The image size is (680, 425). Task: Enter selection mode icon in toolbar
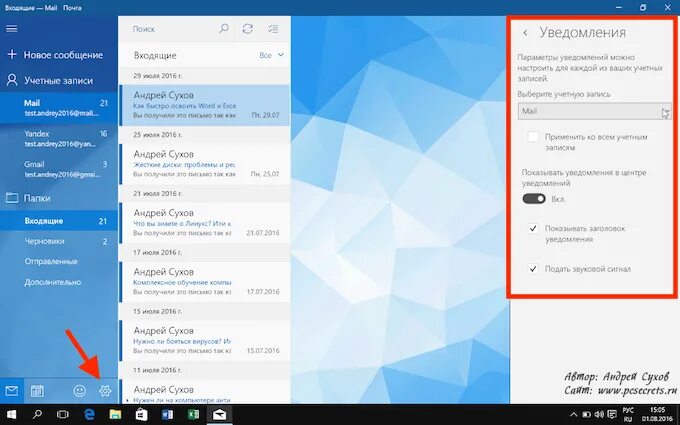click(273, 29)
